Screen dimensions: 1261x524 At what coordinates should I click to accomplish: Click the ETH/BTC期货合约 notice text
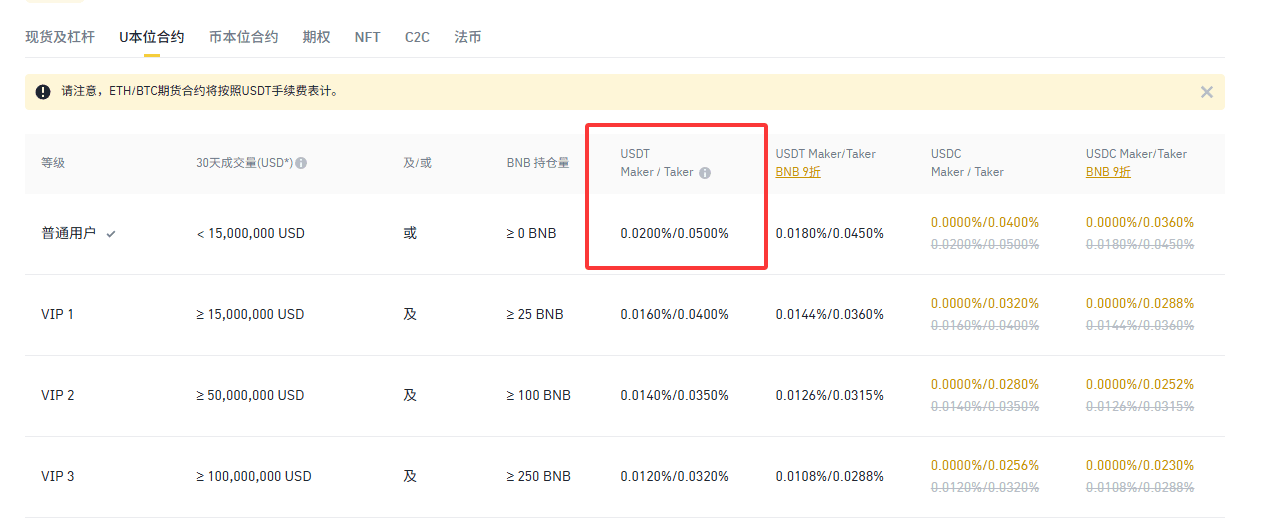click(200, 91)
